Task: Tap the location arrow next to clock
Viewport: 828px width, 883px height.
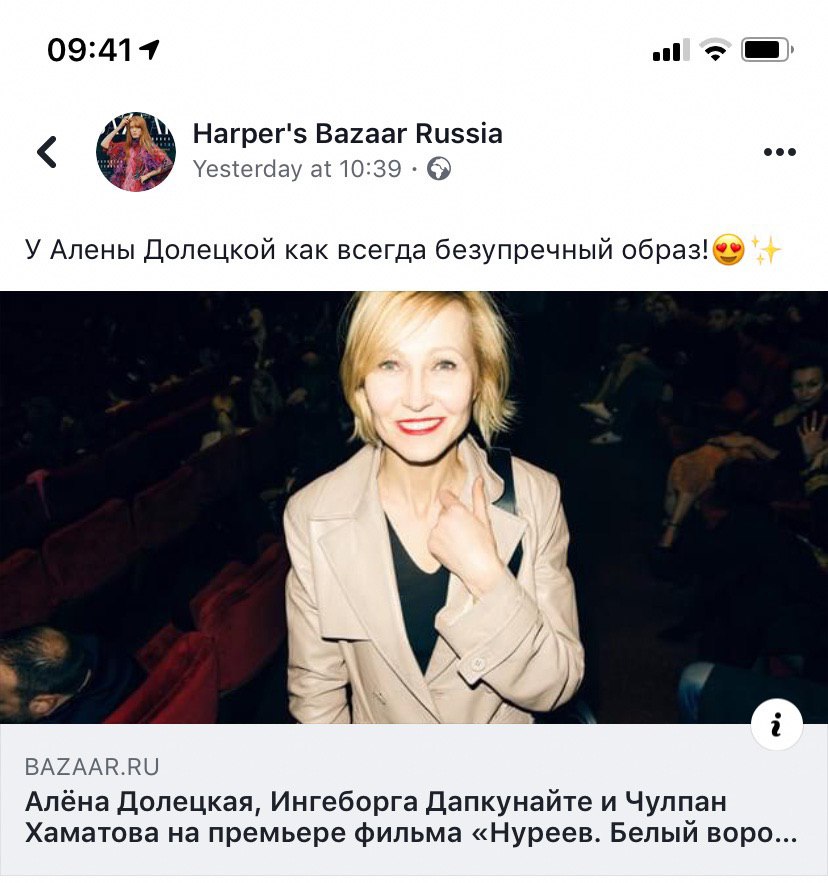Action: (149, 50)
